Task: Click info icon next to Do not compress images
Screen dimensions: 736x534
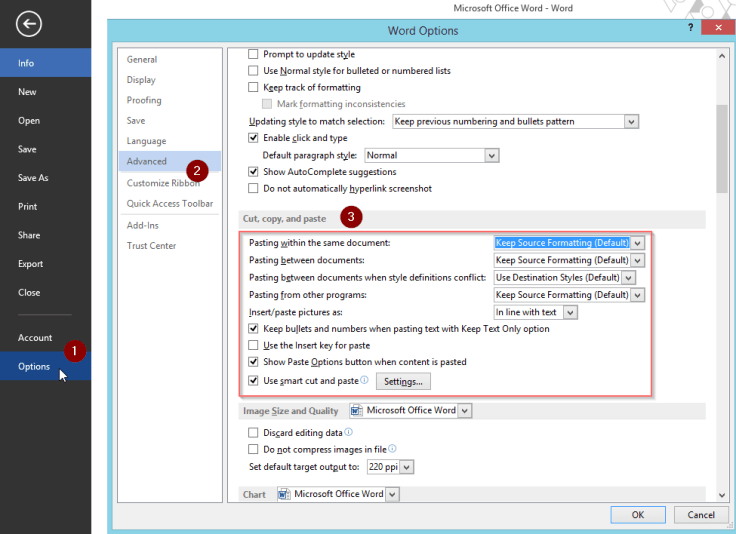Action: click(x=392, y=449)
